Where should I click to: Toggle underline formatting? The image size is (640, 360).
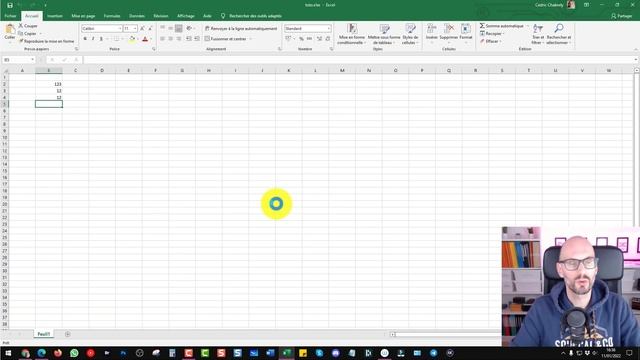point(101,39)
